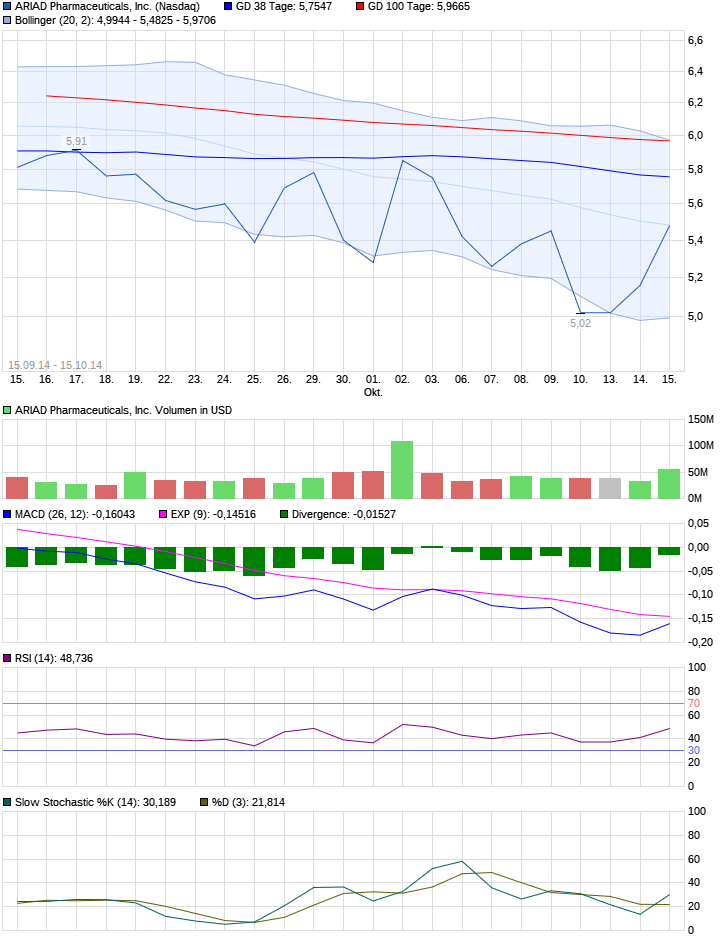The image size is (726, 940).
Task: Click the red 70 RSI threshold label
Action: [694, 703]
